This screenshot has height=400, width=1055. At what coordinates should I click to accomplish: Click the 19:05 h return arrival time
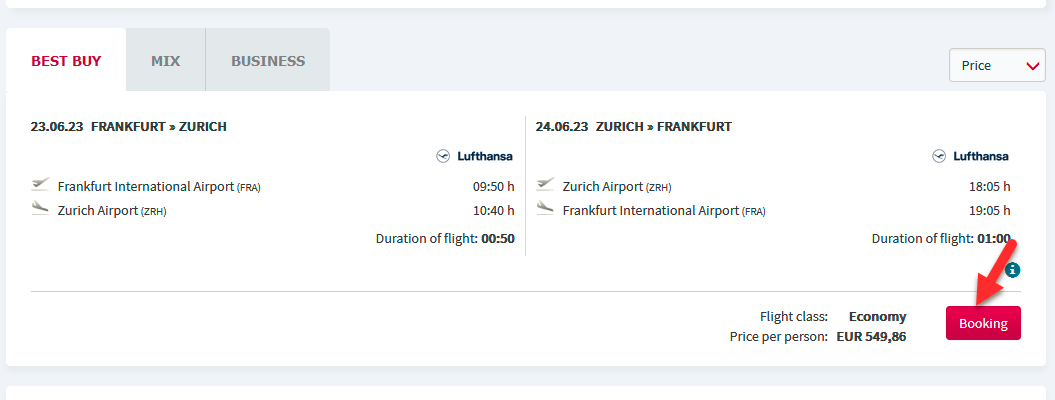pyautogui.click(x=990, y=210)
